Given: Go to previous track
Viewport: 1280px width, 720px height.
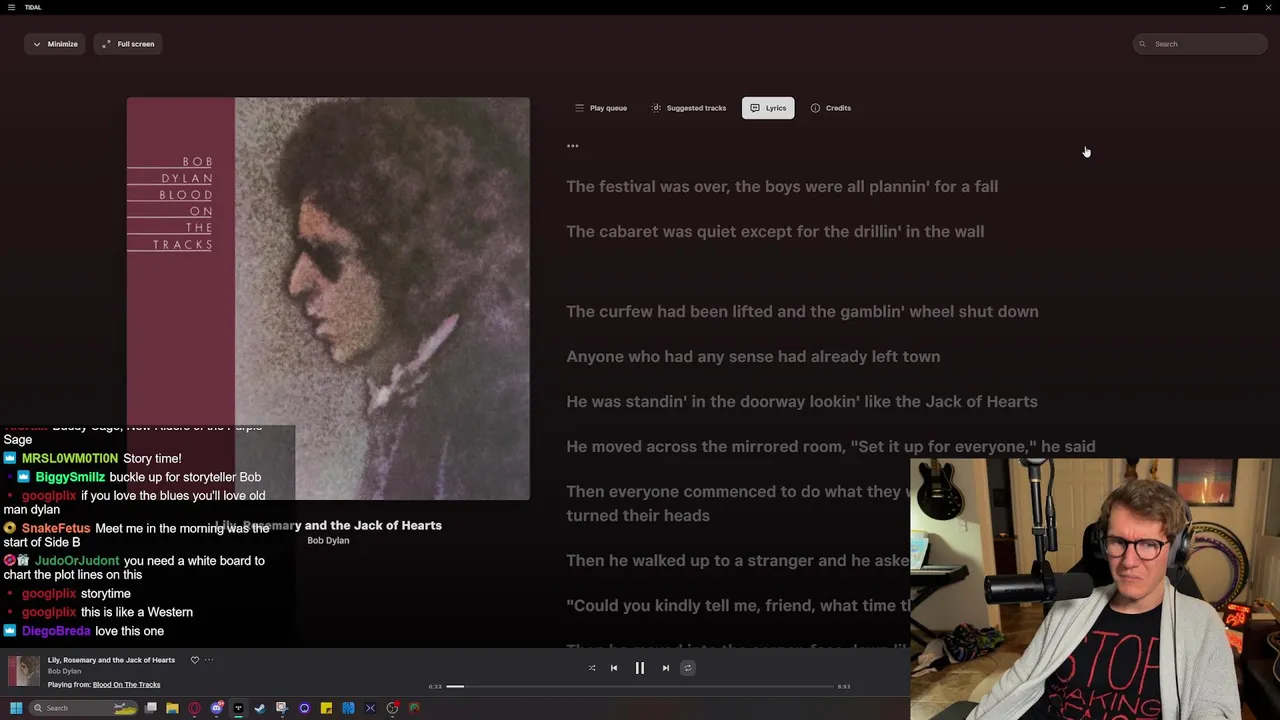Looking at the screenshot, I should 614,668.
